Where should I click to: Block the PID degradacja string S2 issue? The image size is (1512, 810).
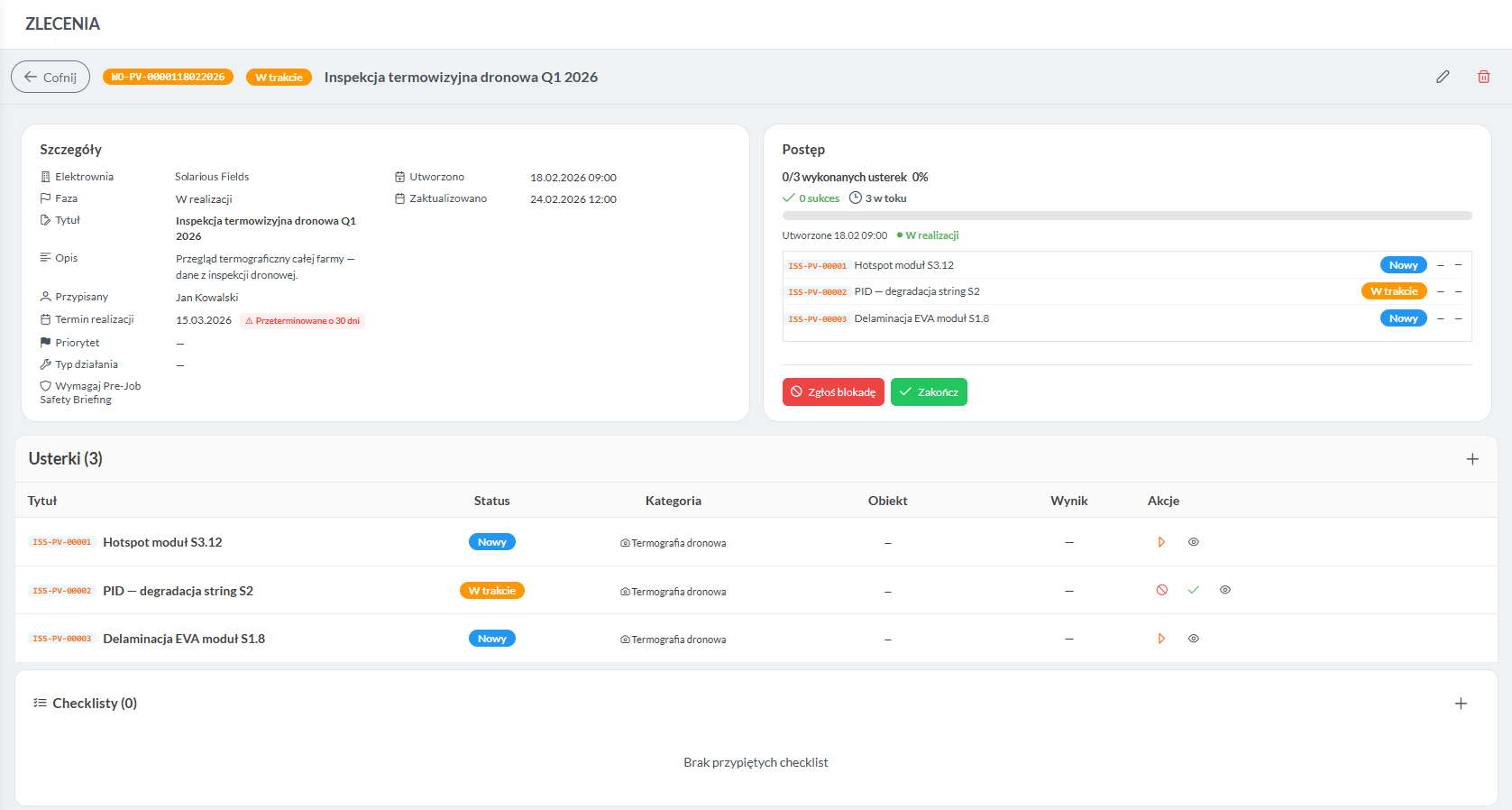[x=1161, y=590]
